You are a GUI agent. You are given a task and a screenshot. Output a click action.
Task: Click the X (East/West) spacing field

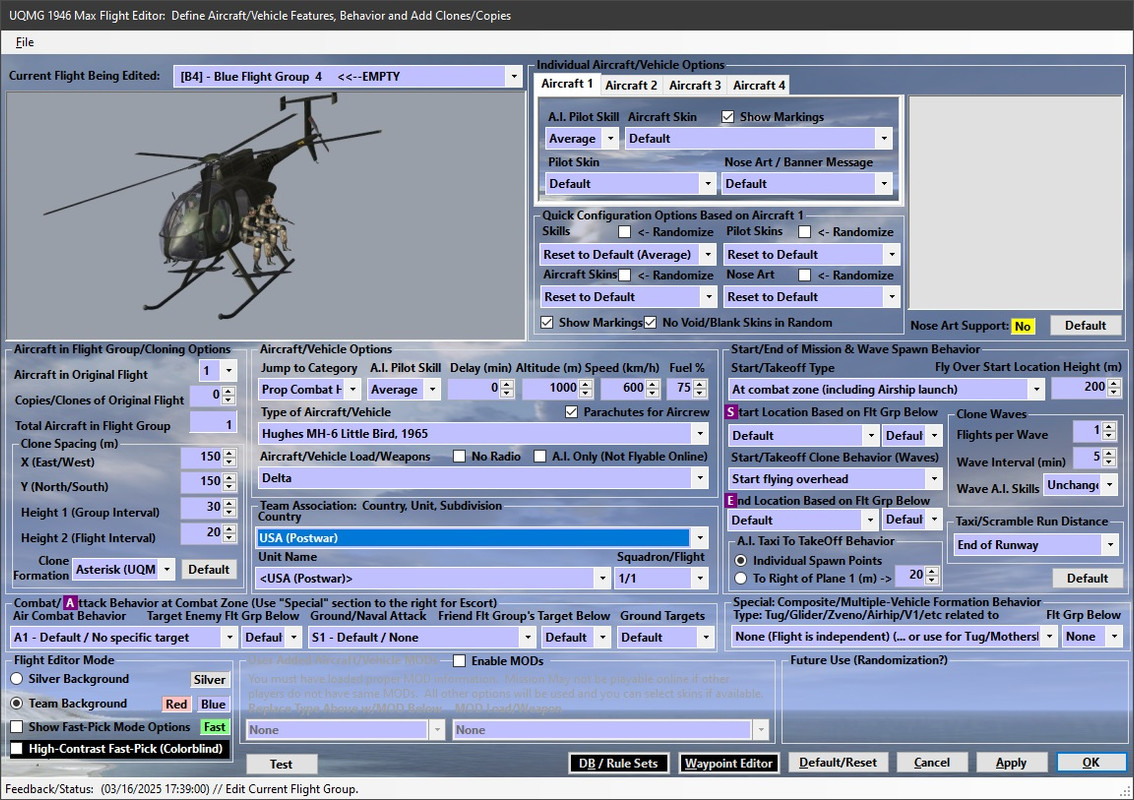201,457
